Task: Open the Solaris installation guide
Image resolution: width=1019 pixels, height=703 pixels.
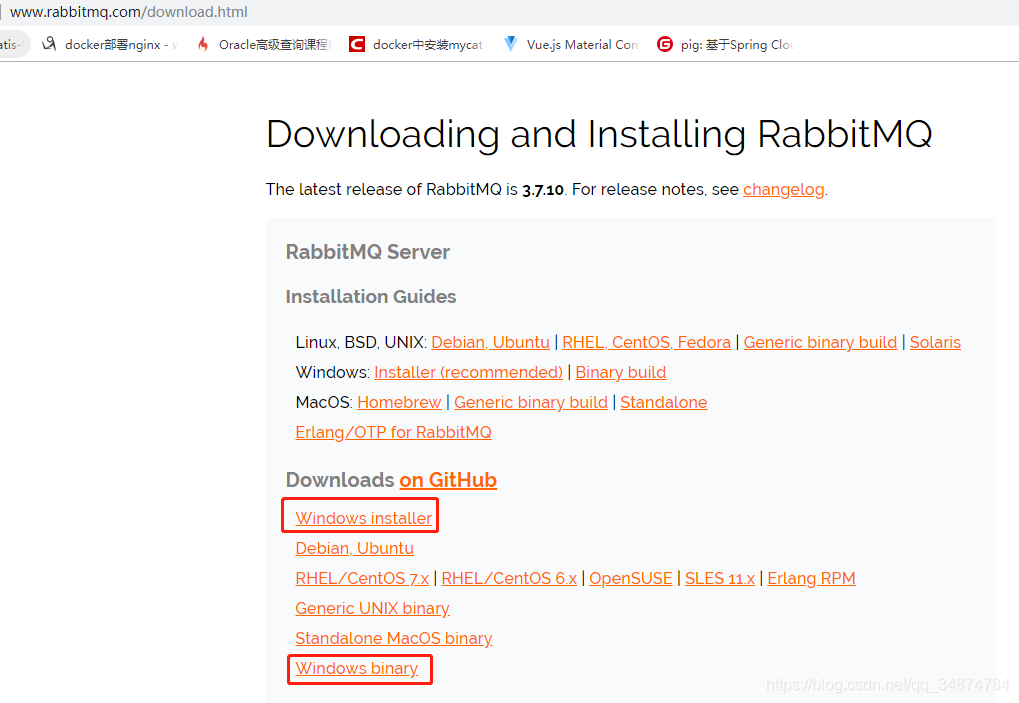Action: point(935,342)
